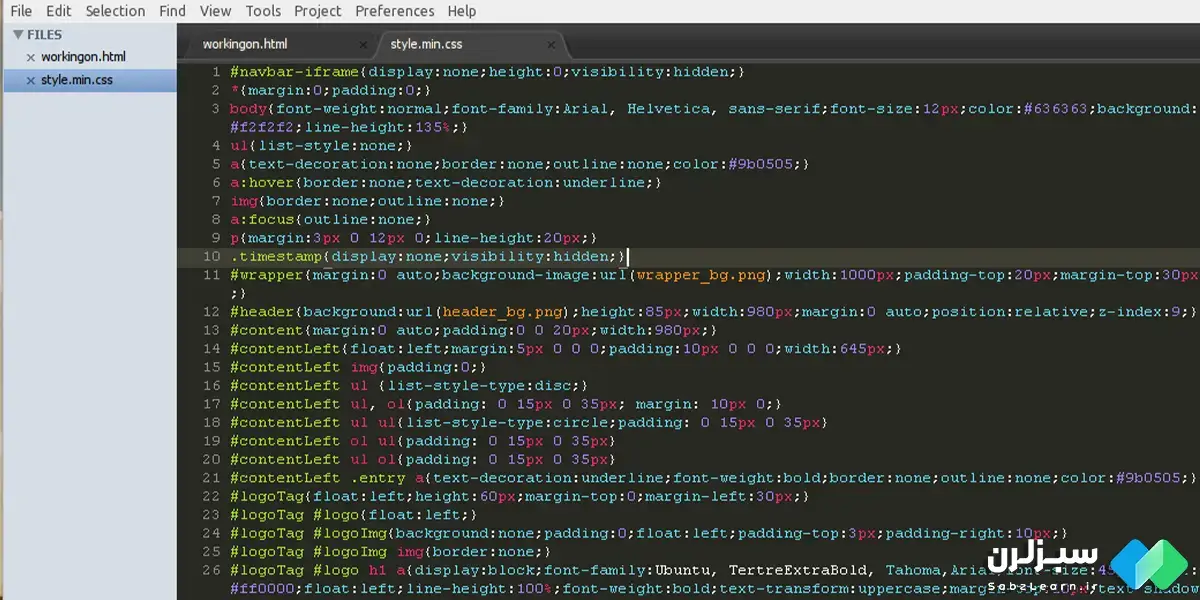
Task: Close the workingon.html tab
Action: (363, 45)
